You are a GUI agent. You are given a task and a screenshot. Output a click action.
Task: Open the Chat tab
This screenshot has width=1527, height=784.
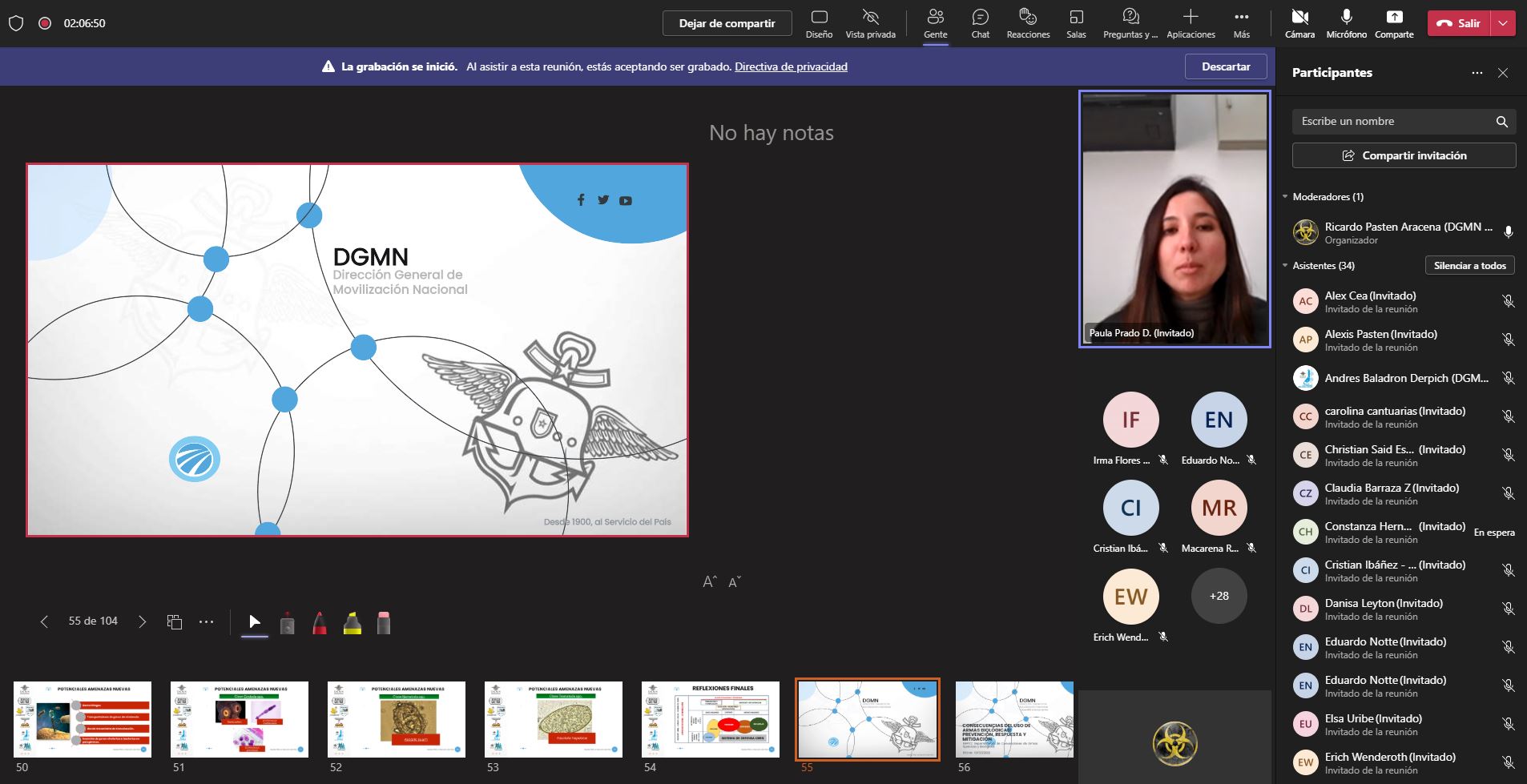tap(980, 23)
